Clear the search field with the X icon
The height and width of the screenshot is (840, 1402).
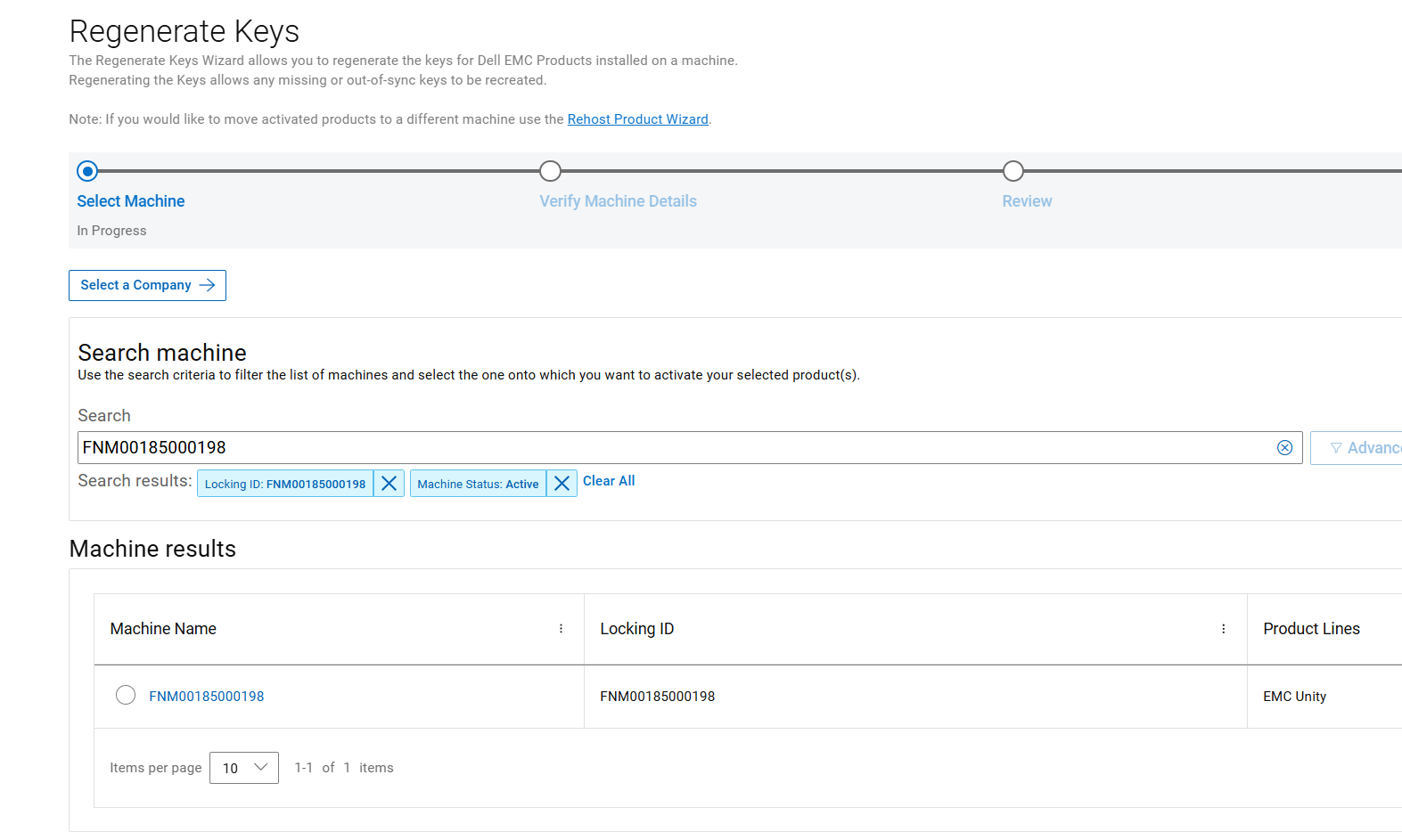point(1284,448)
